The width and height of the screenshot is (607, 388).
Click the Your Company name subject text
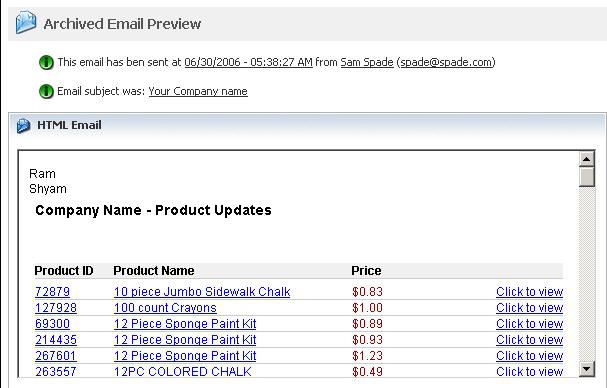pos(198,91)
